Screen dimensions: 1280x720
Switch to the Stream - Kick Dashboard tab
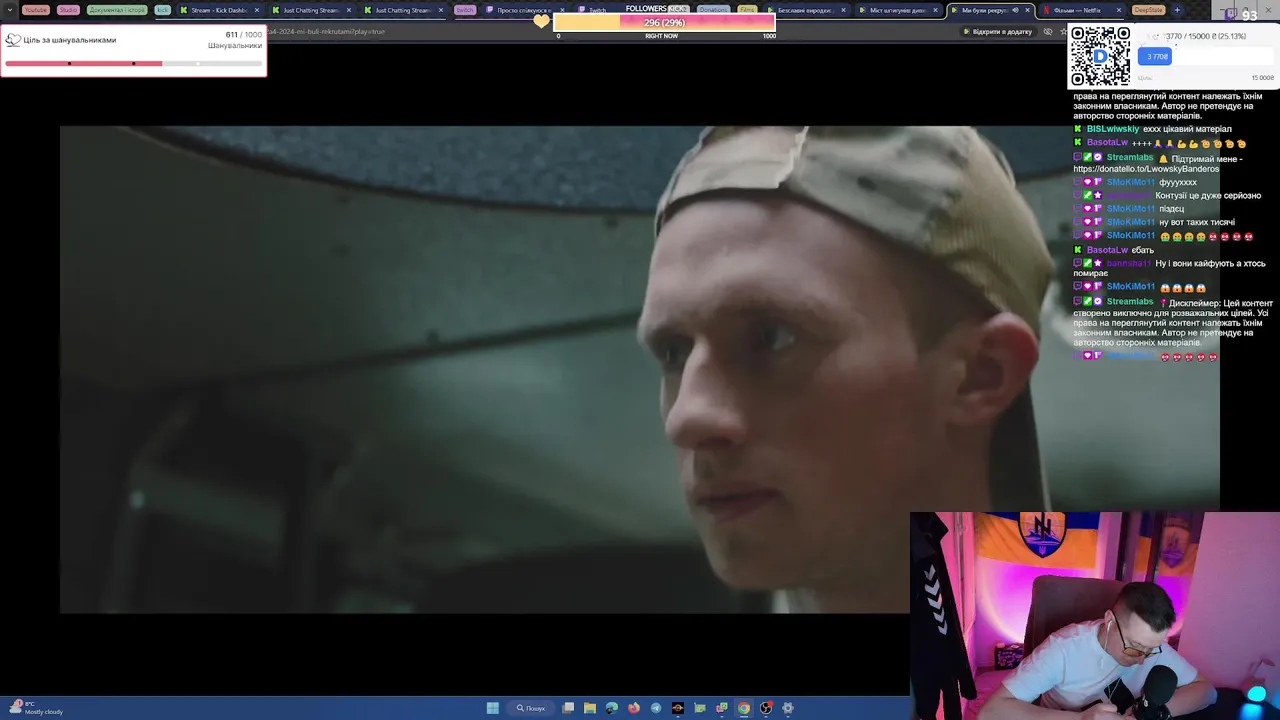click(x=218, y=10)
